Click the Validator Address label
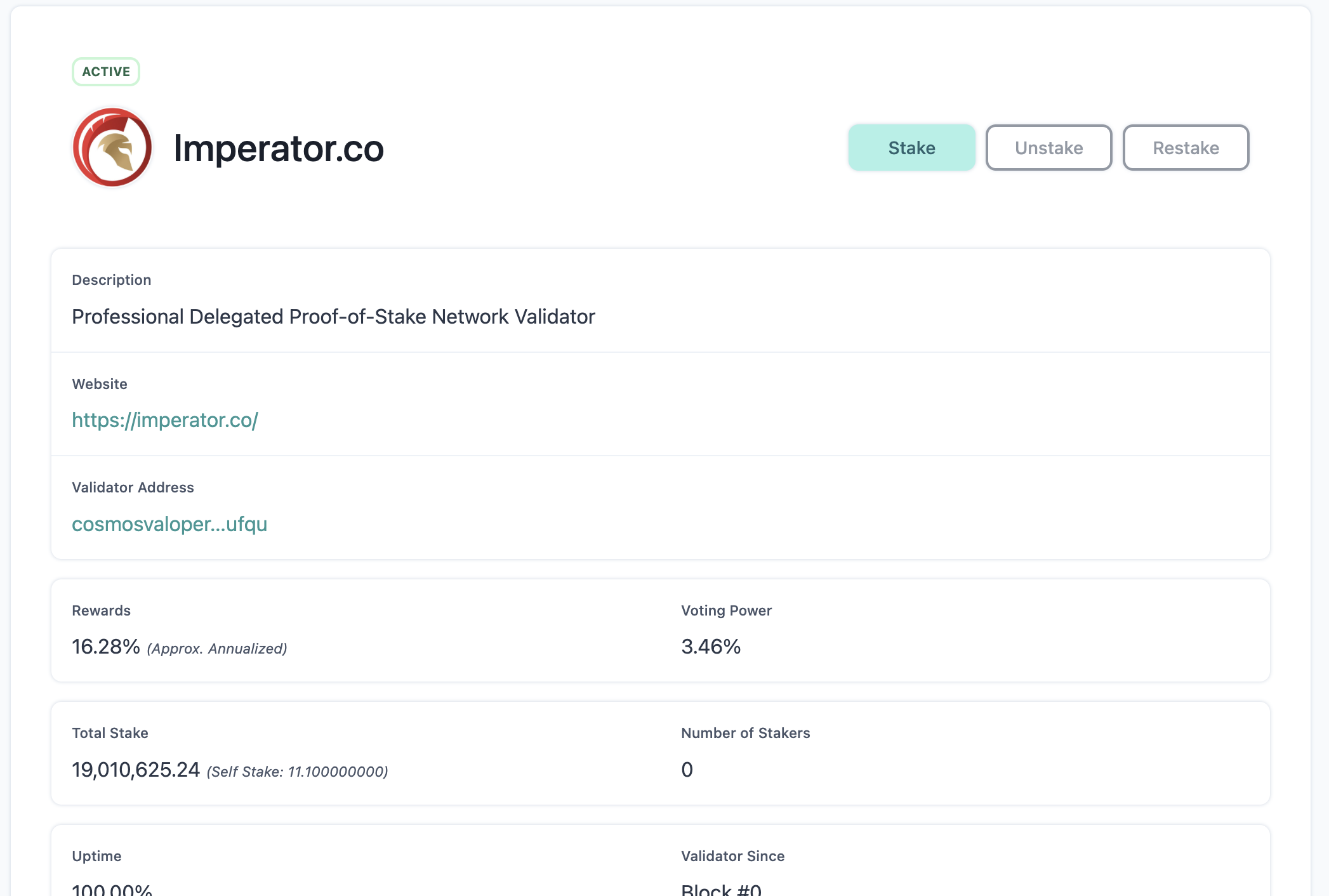The image size is (1329, 896). point(133,487)
